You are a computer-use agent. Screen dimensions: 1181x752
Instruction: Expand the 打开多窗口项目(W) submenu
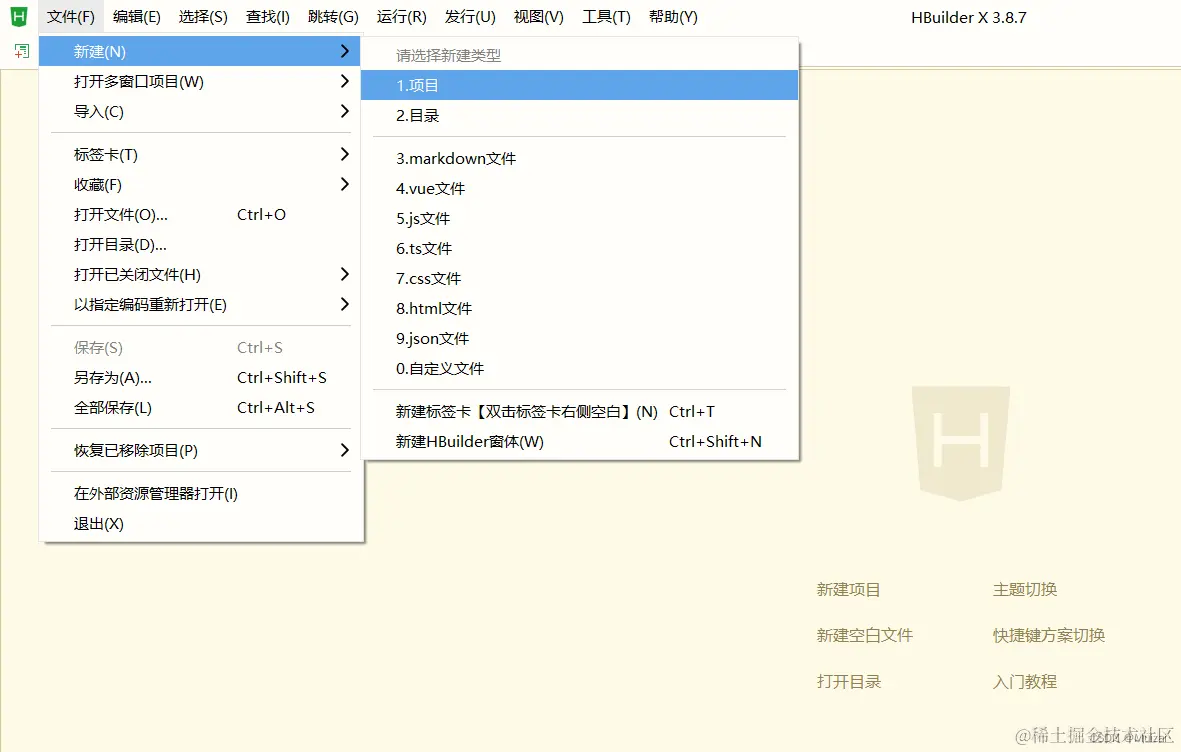(x=200, y=81)
